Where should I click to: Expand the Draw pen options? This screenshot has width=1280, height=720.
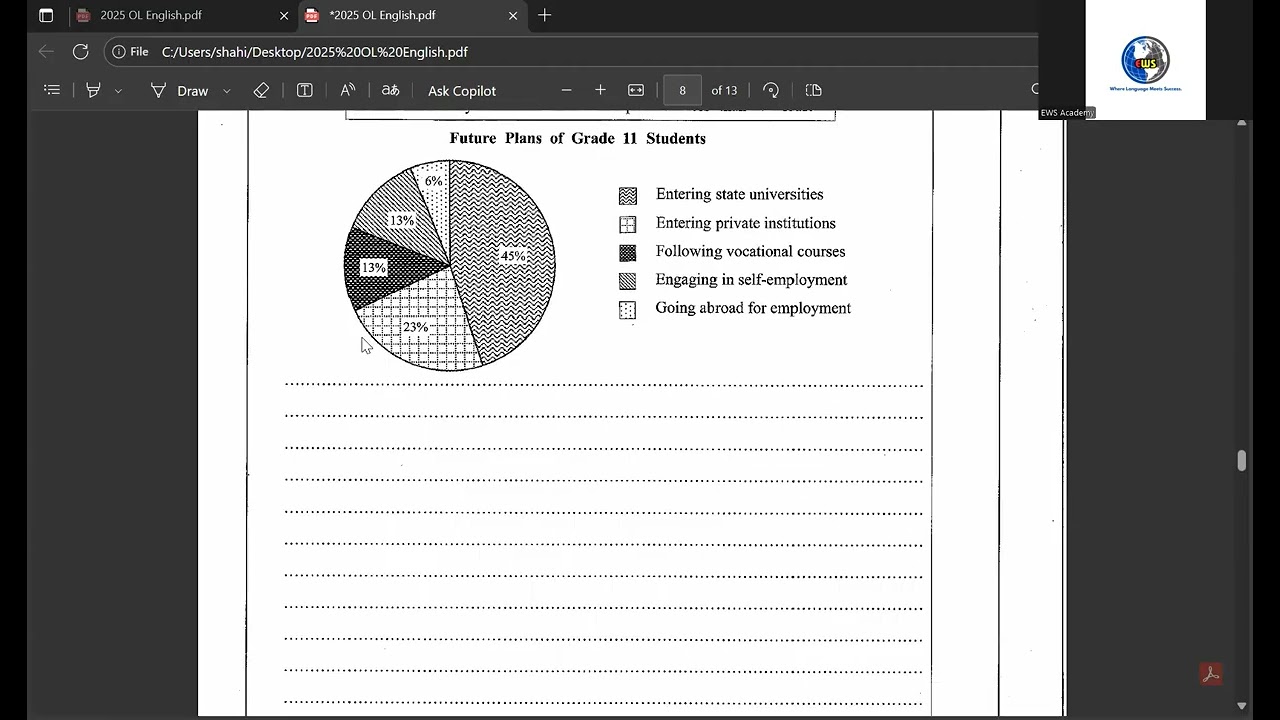[x=227, y=91]
